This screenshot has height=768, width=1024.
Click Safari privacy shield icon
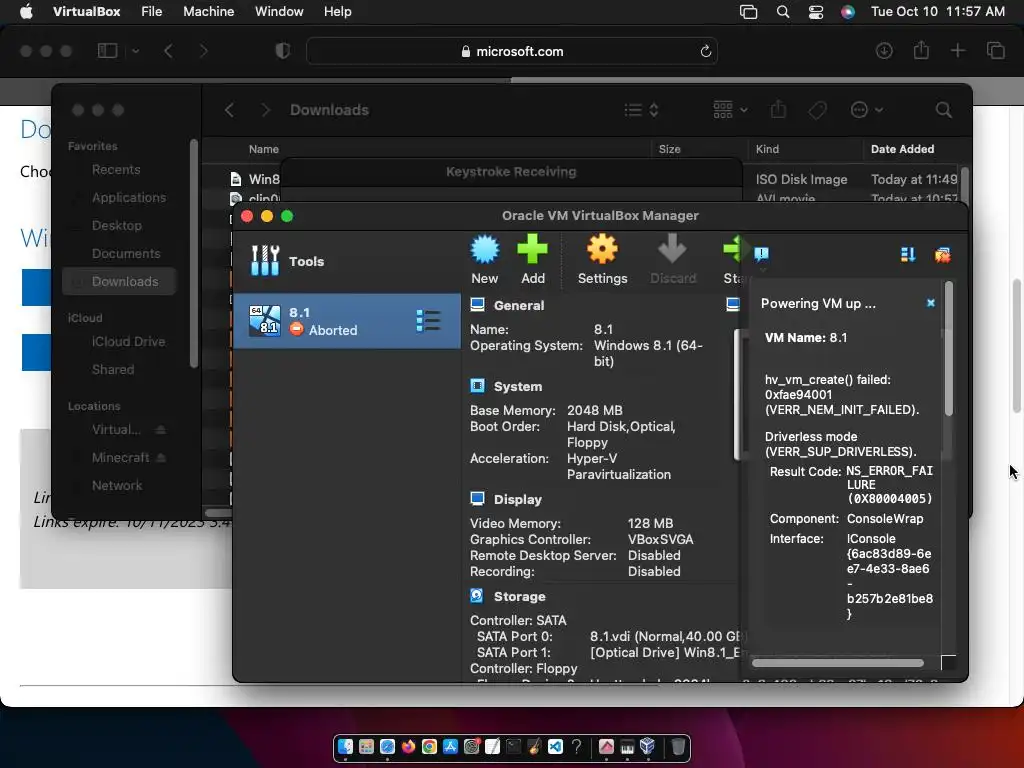tap(282, 51)
